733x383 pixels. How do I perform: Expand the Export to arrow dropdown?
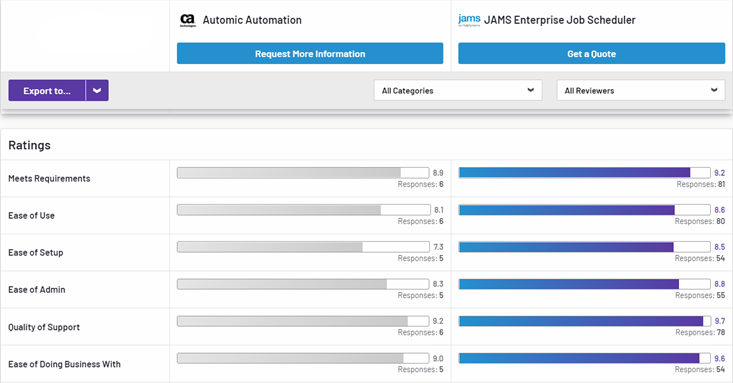tap(97, 90)
